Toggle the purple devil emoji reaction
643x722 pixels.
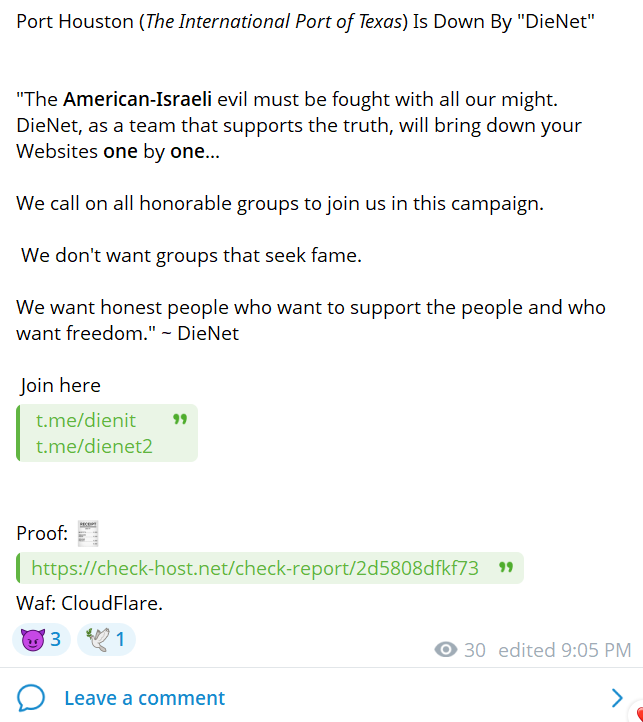41,639
